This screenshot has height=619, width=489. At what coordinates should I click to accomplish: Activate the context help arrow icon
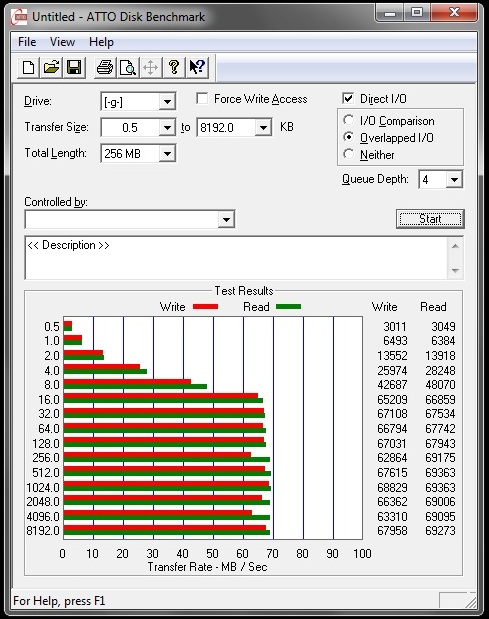click(197, 67)
